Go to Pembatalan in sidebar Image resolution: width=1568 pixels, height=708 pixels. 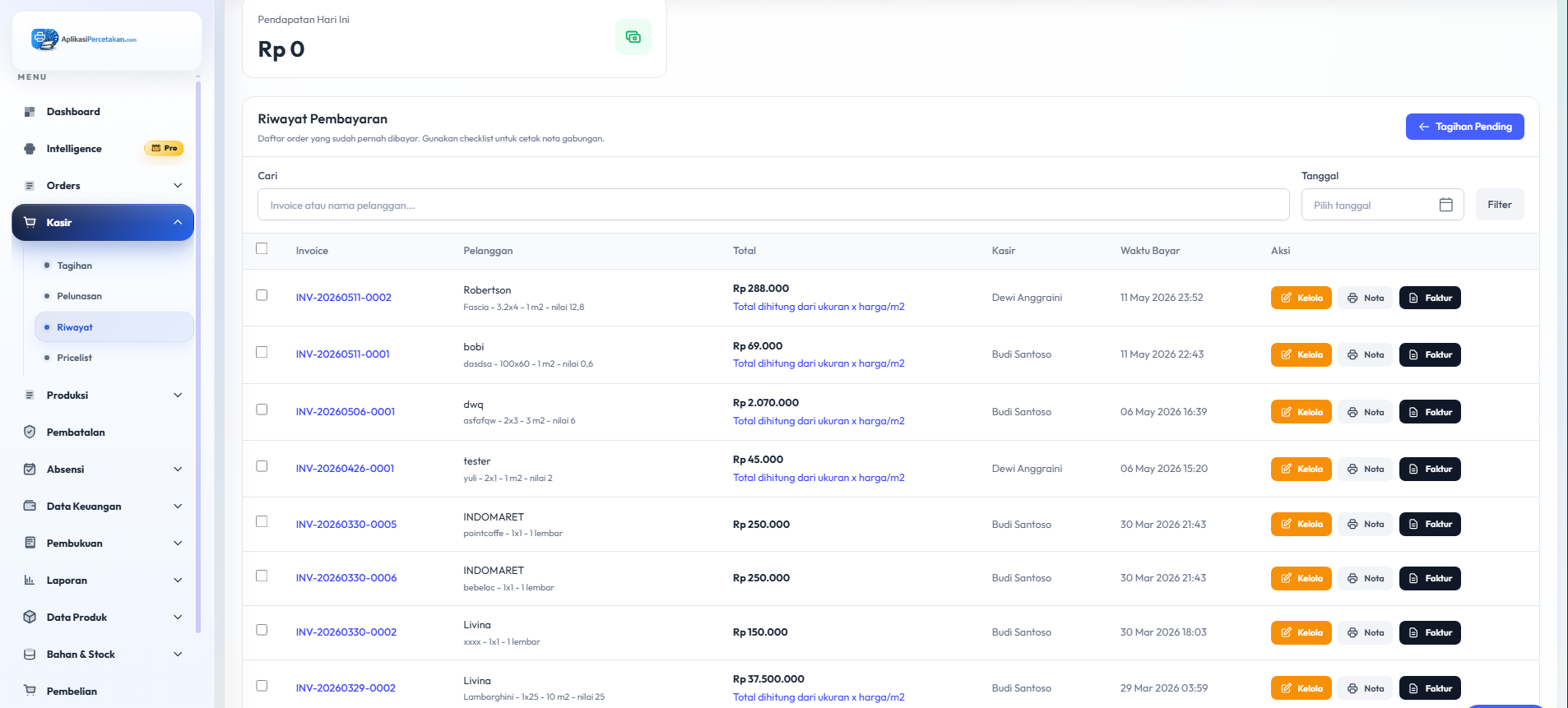103,433
